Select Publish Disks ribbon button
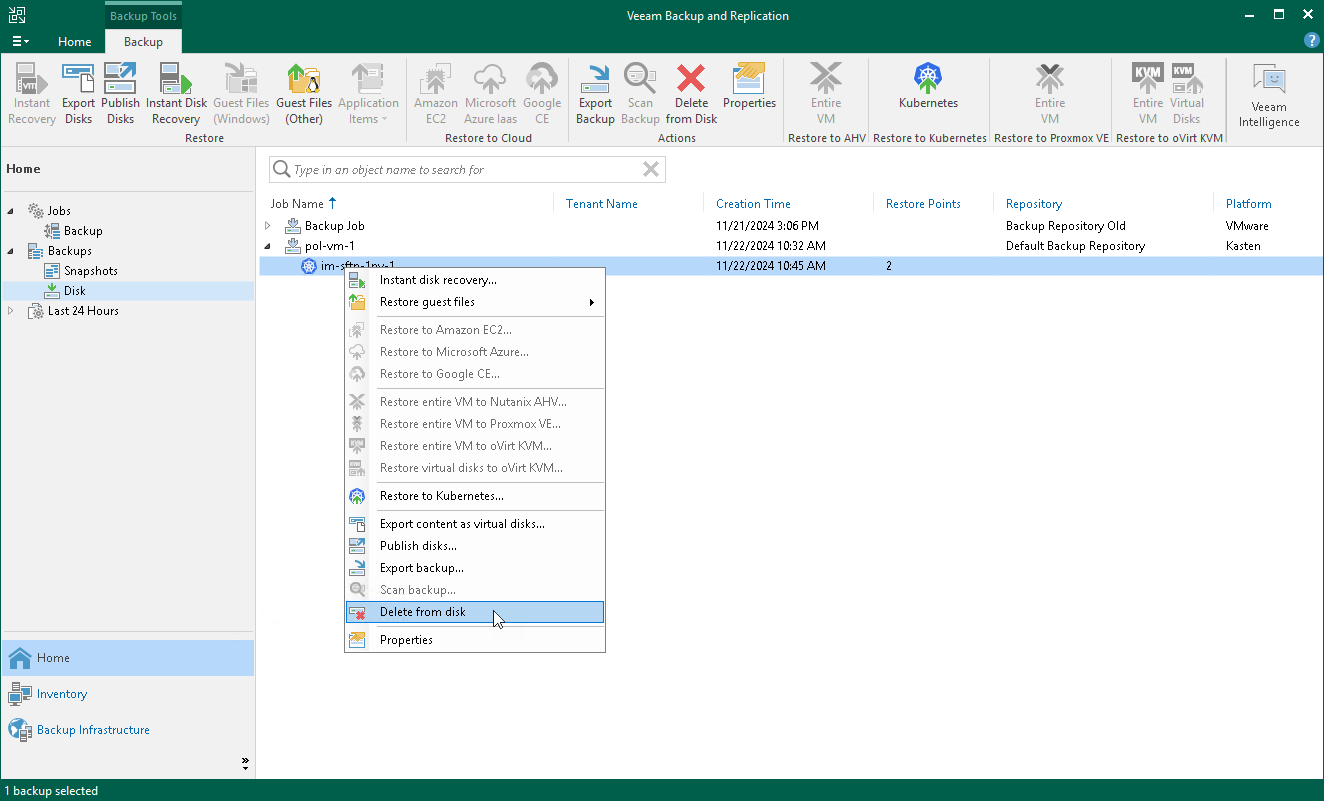 [x=120, y=94]
